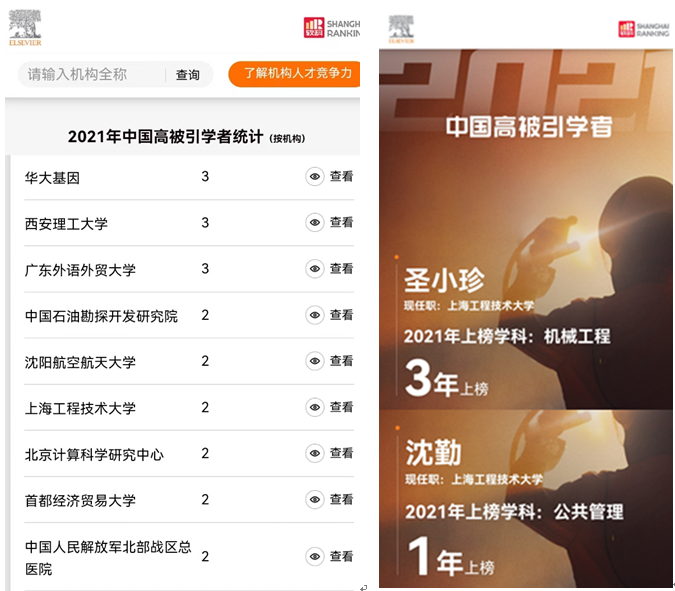Click the eye icon for 上海工程技术大学

click(315, 407)
